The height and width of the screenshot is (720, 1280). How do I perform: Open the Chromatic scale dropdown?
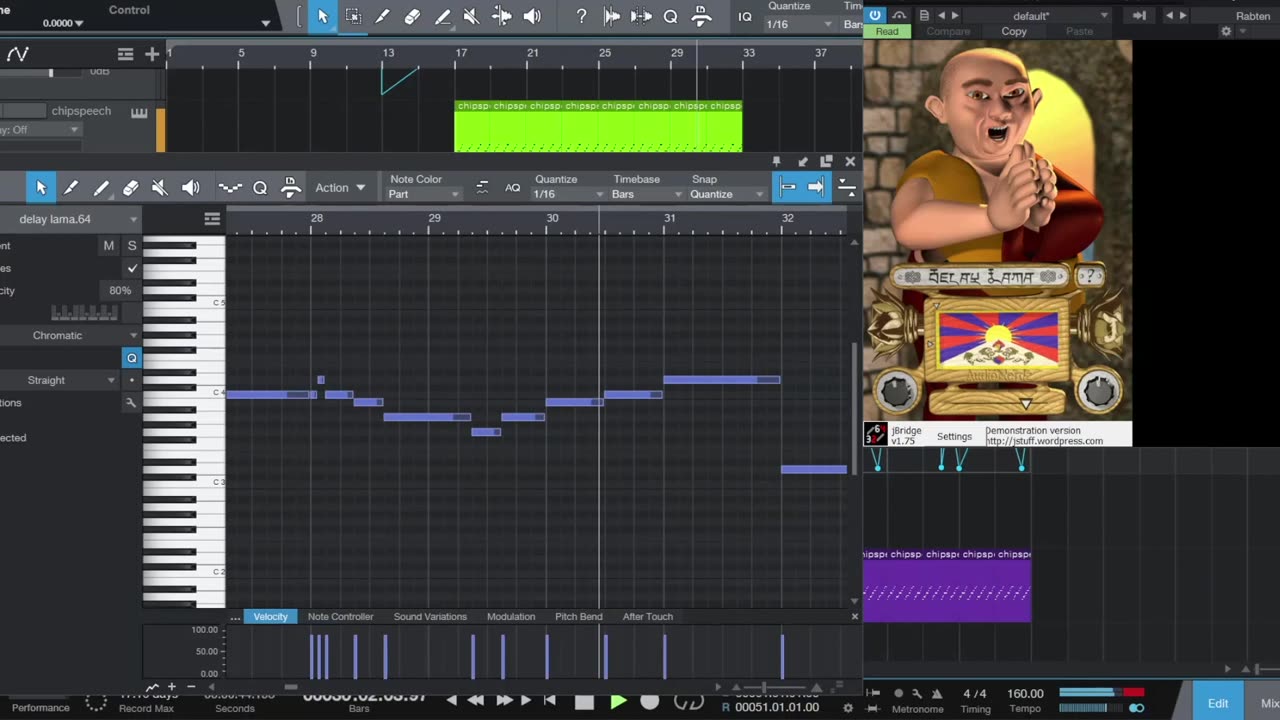pos(70,335)
